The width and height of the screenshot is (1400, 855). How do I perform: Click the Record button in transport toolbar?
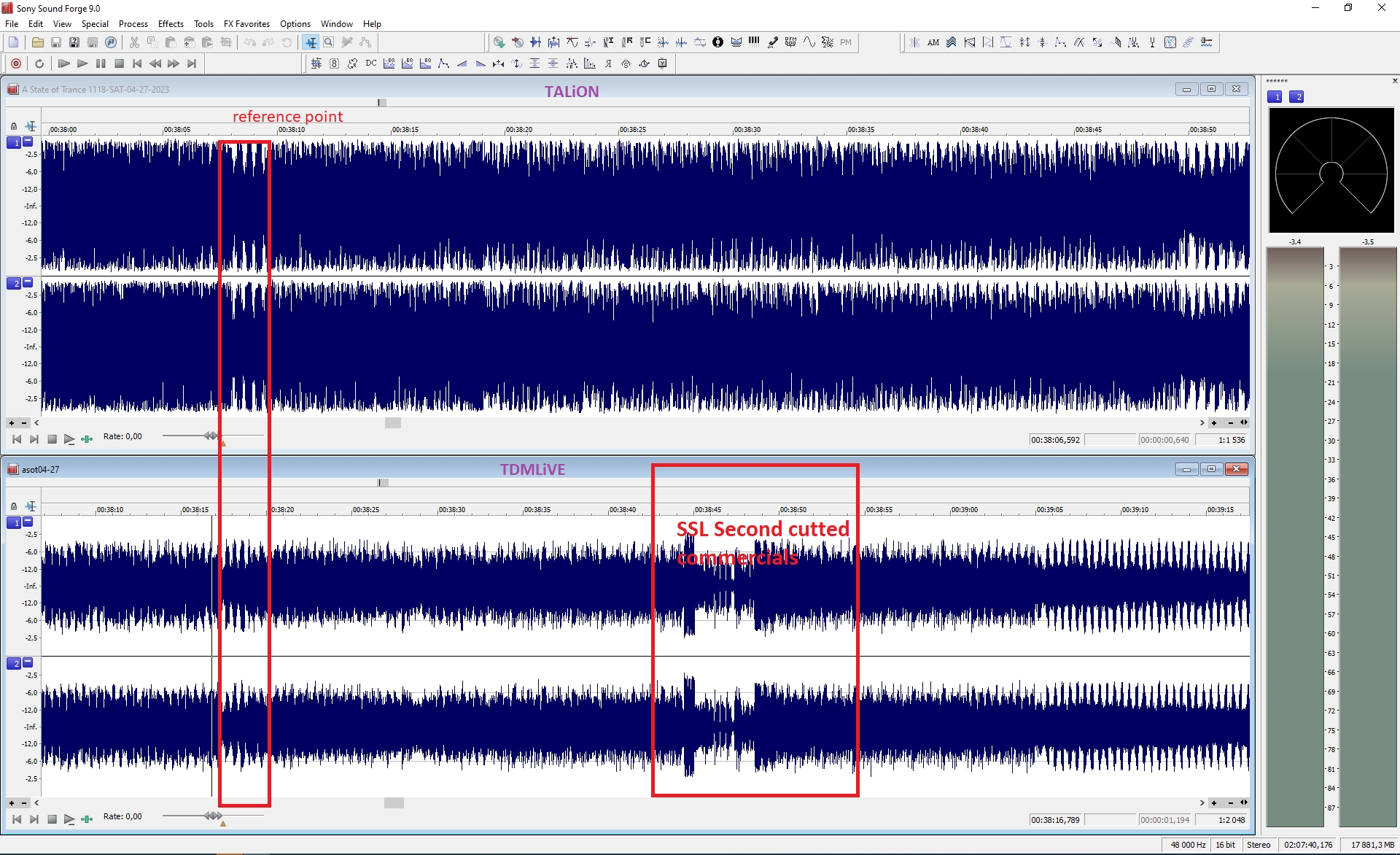click(16, 63)
